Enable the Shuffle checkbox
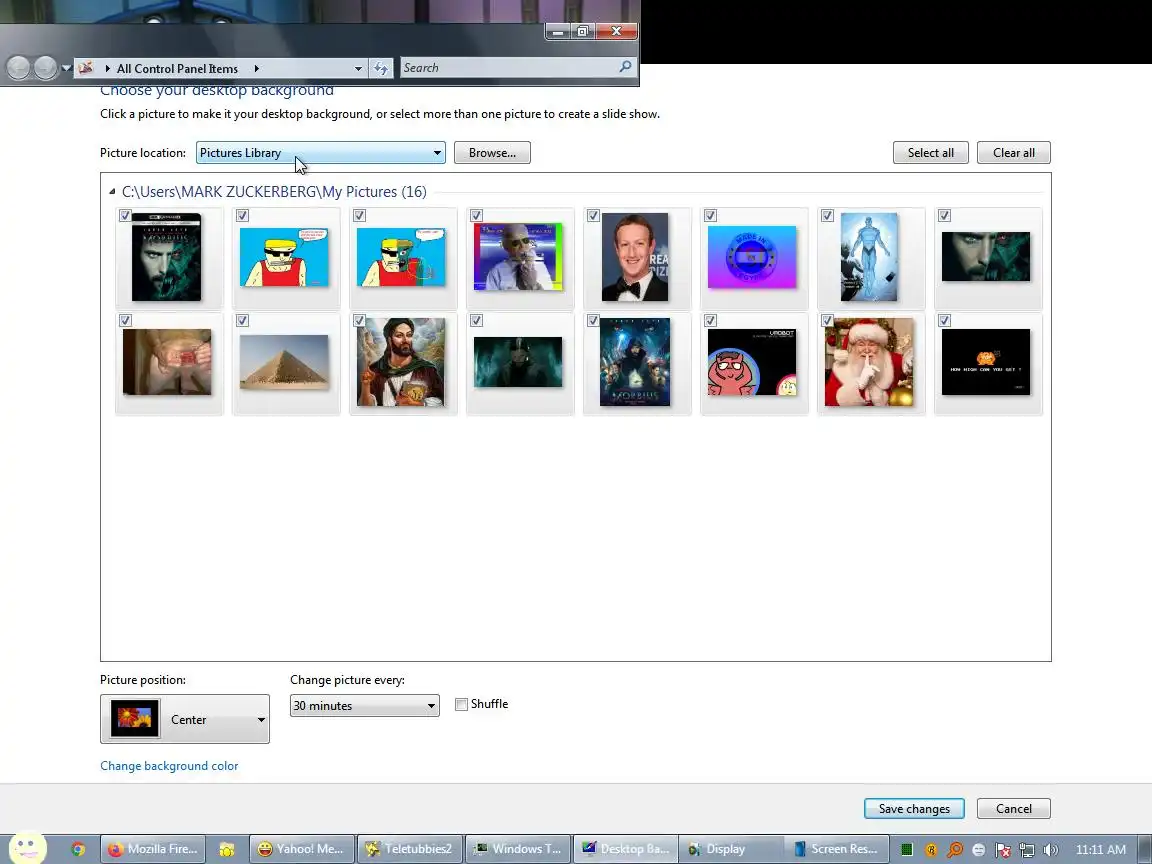 pos(461,705)
